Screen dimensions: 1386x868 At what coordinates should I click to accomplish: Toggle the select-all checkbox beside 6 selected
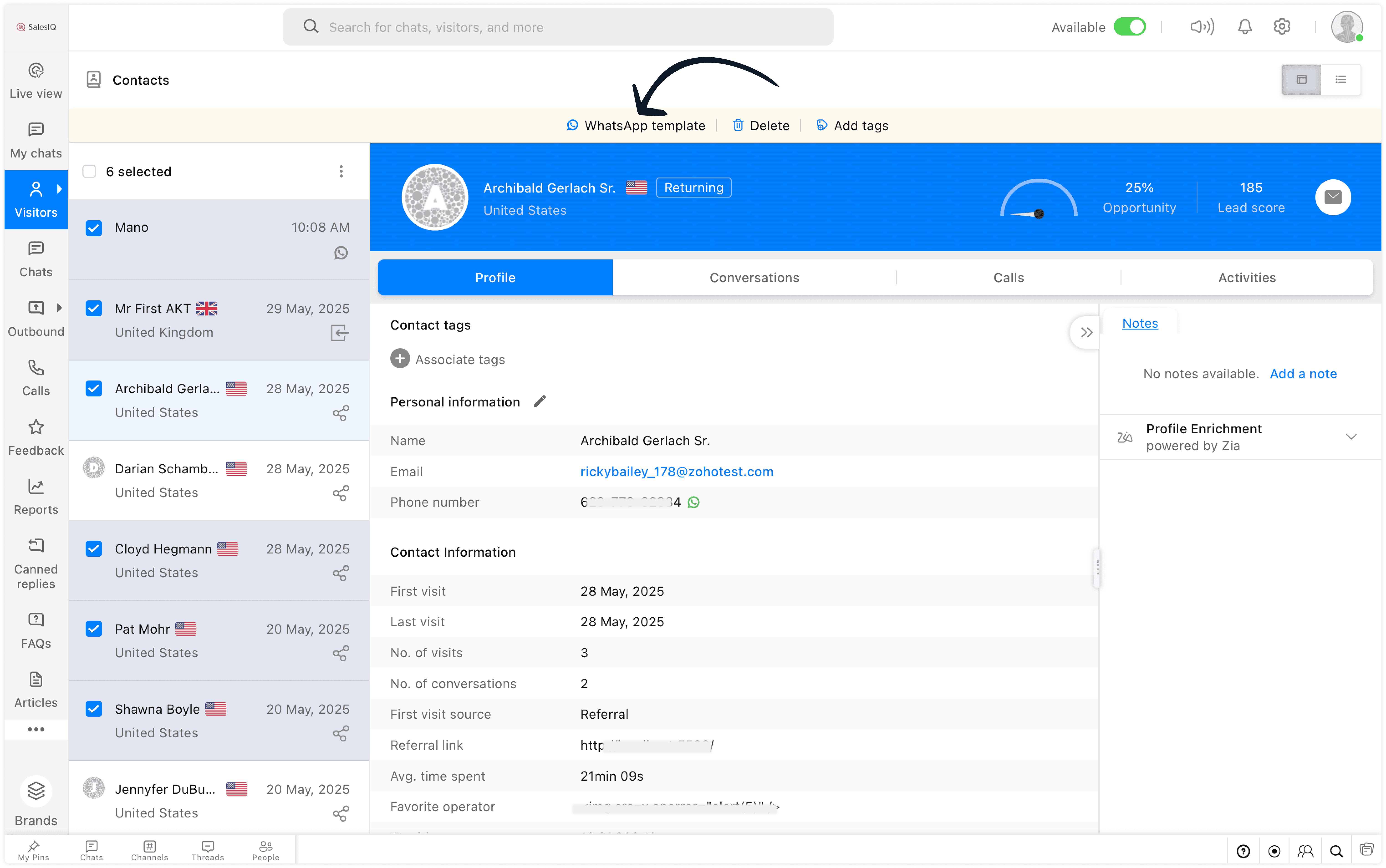point(89,172)
